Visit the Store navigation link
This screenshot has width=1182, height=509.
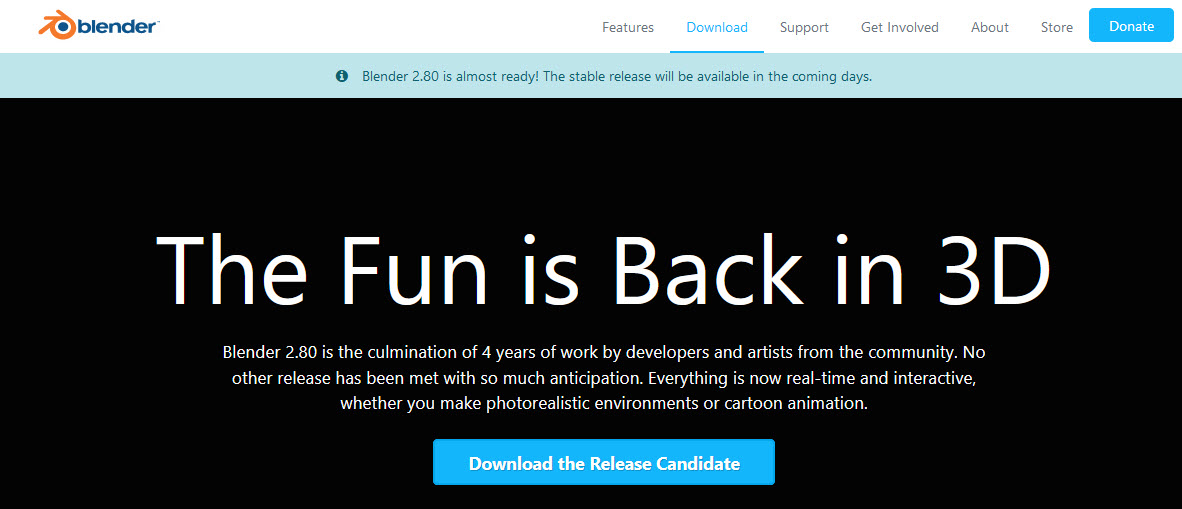(1057, 27)
